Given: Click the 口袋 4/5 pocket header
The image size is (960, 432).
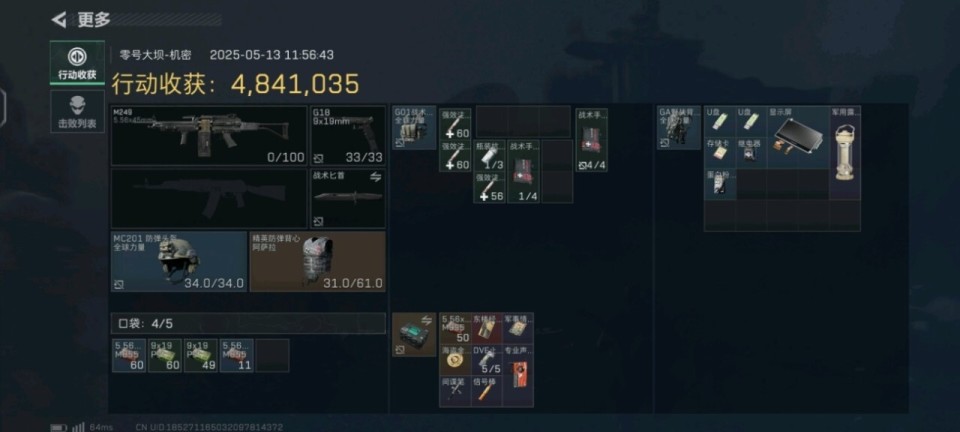Looking at the screenshot, I should (248, 323).
